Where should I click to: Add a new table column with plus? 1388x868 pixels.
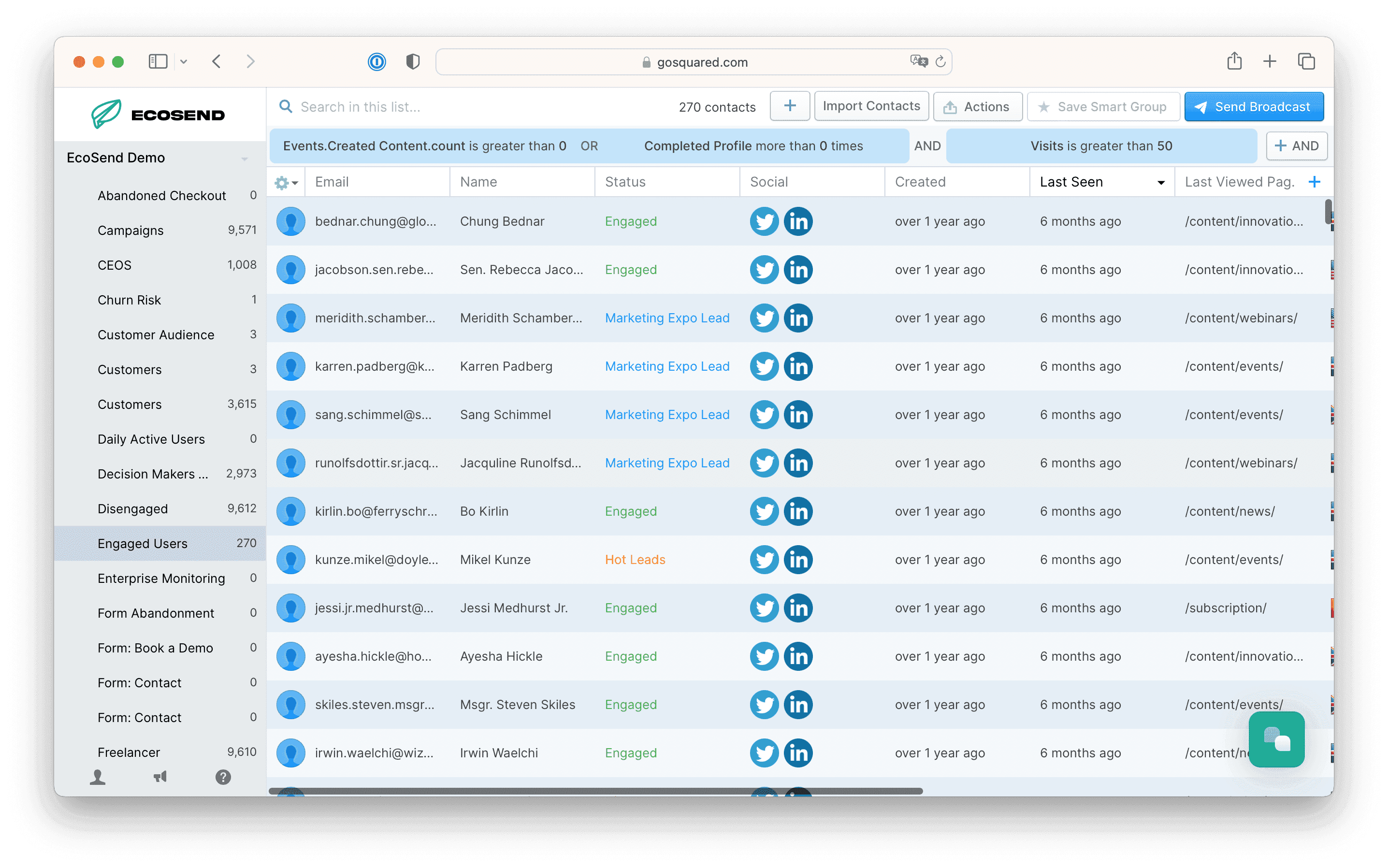click(x=1314, y=182)
